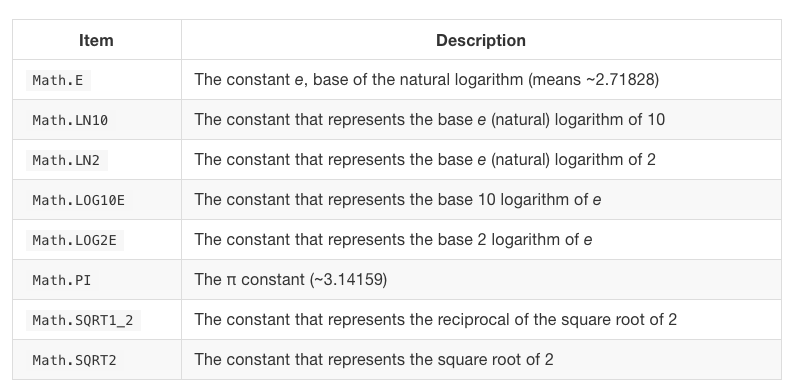Click the Item column header
The width and height of the screenshot is (793, 391).
click(96, 40)
